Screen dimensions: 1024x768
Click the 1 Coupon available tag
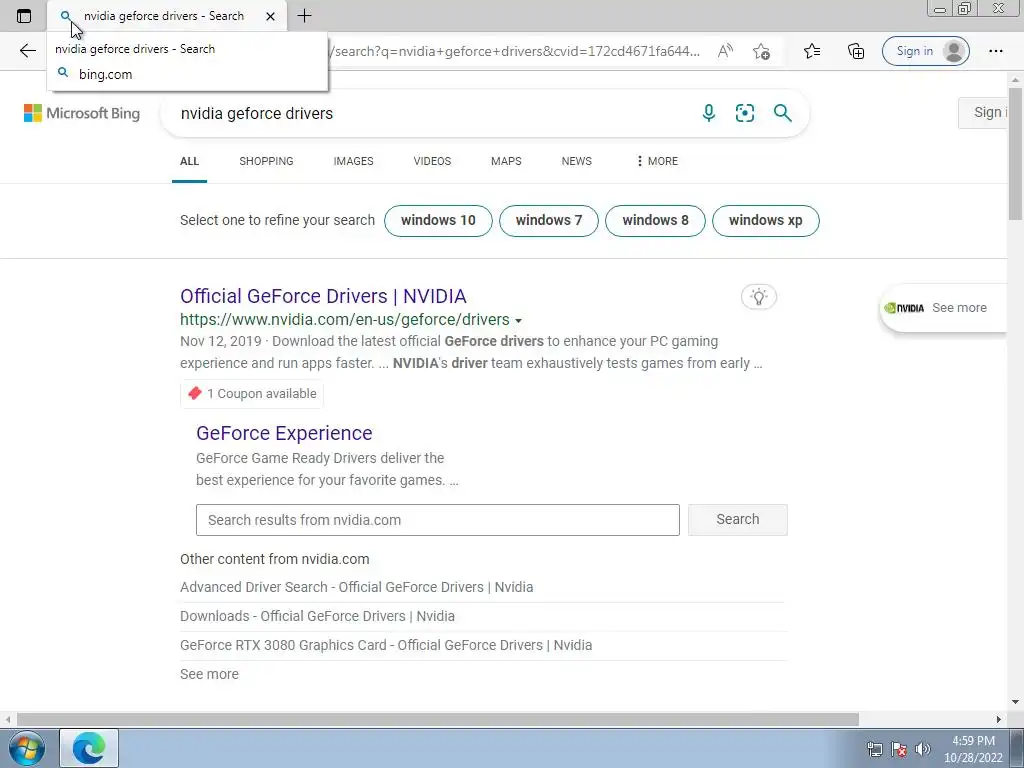(252, 394)
